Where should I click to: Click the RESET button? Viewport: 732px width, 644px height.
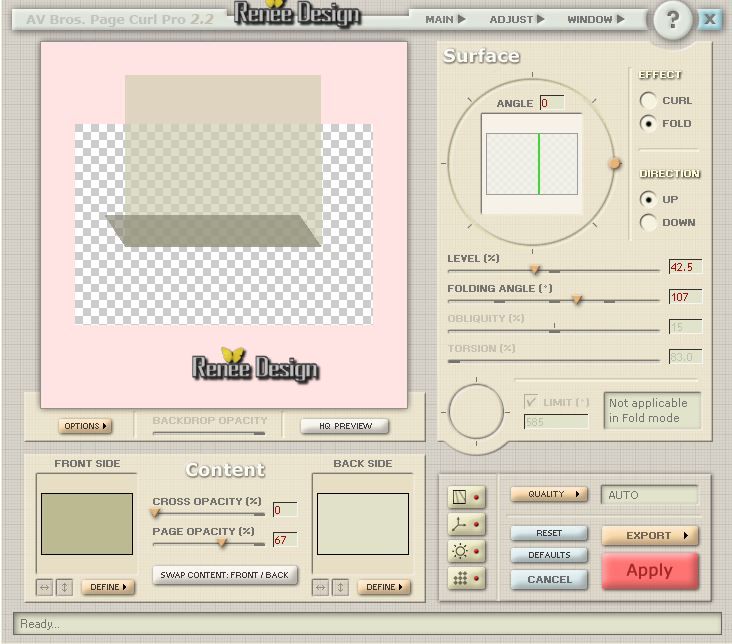549,533
